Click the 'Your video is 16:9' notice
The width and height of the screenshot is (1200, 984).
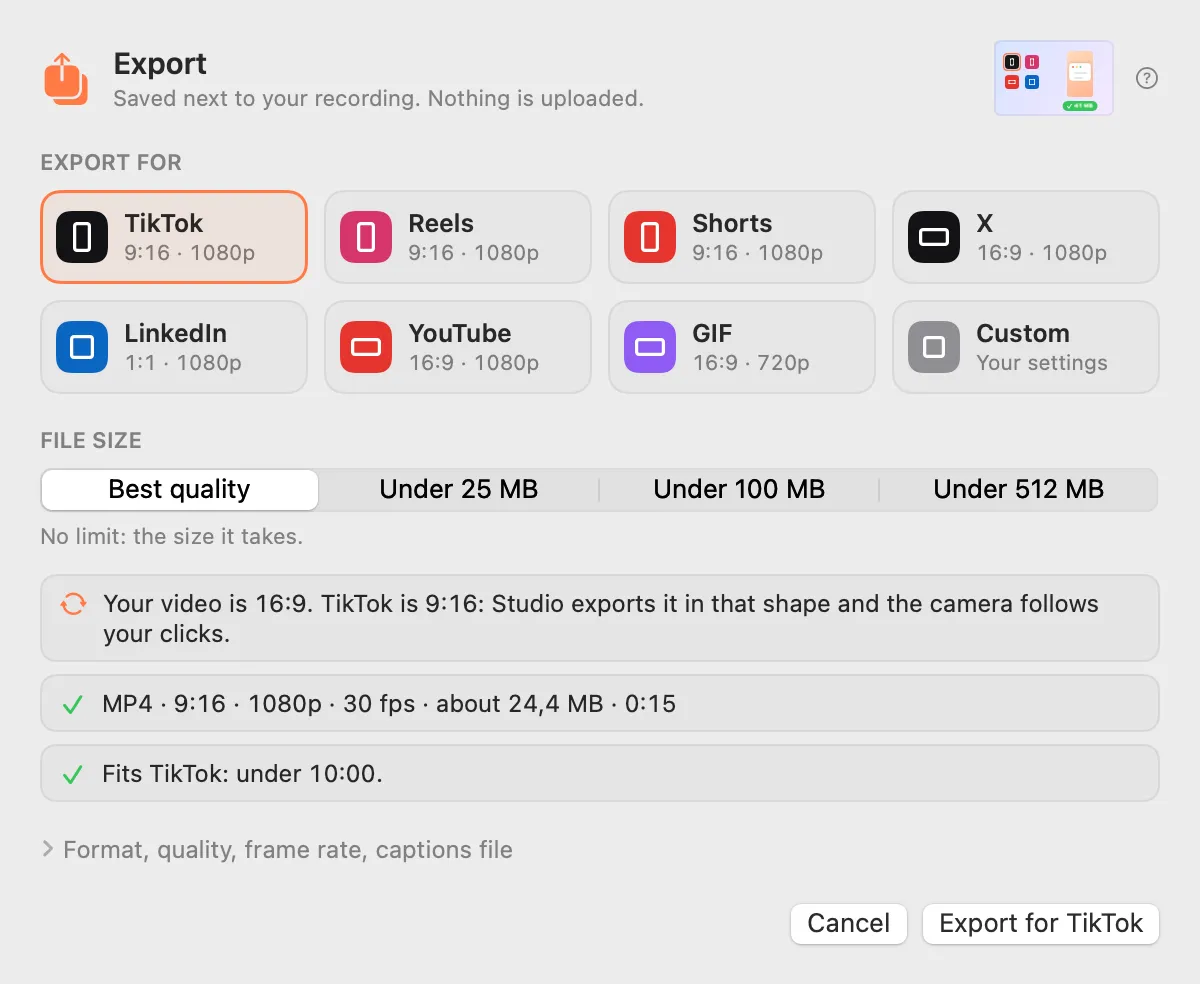point(600,618)
